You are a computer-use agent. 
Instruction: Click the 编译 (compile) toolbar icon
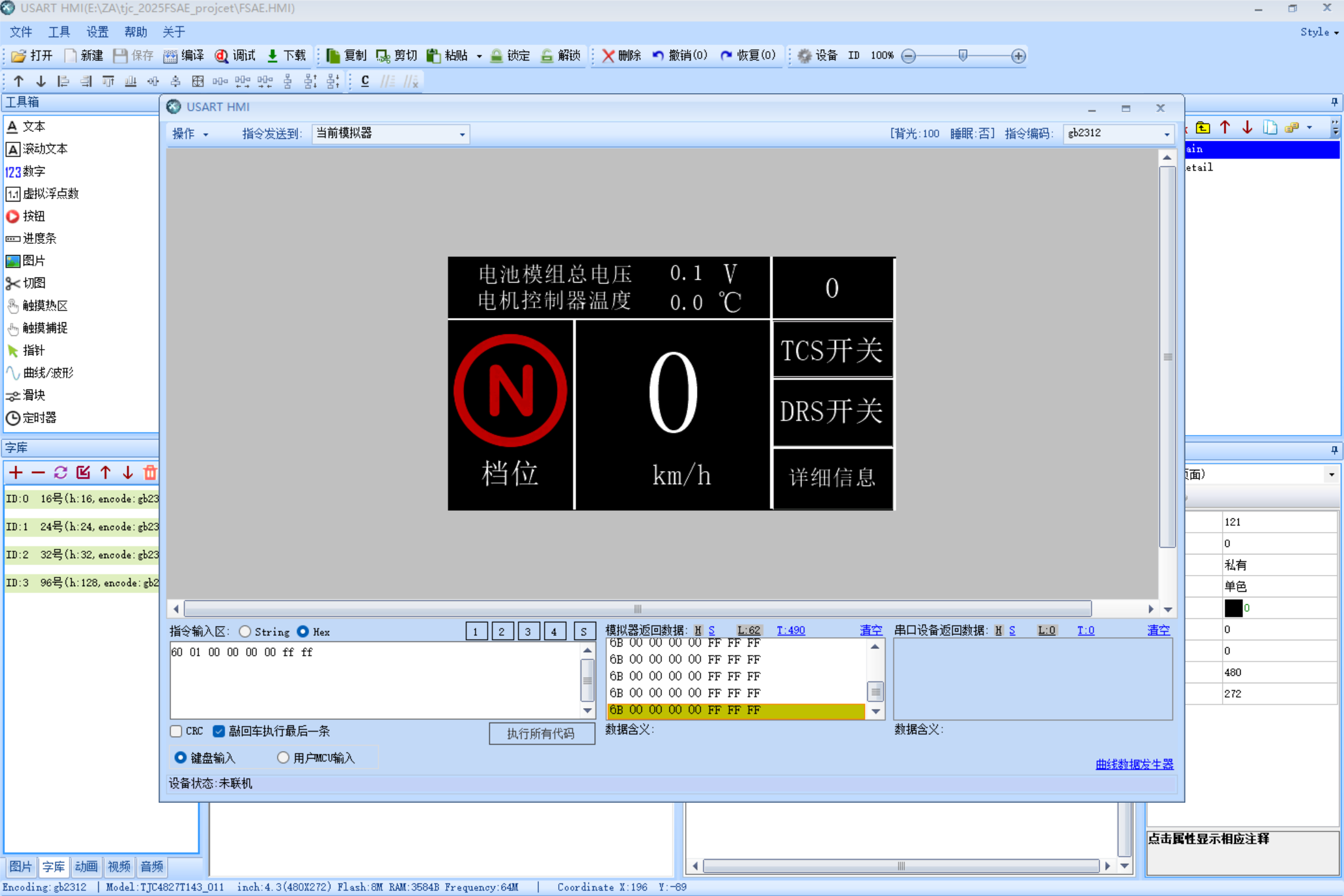click(183, 56)
